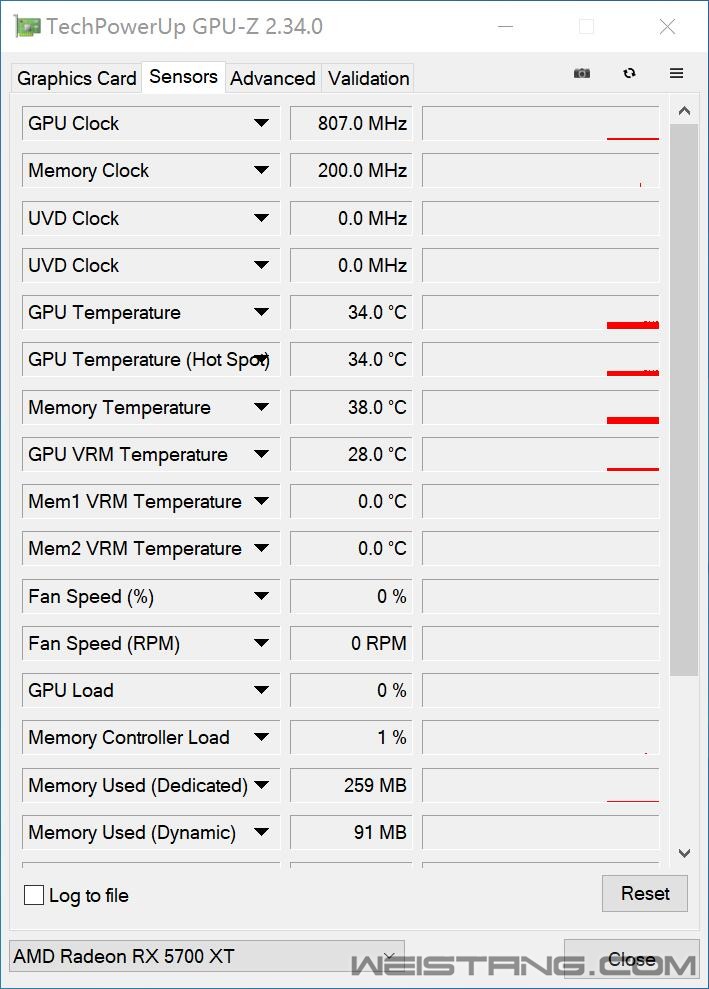Expand the Memory Clock sensor dropdown
Viewport: 709px width, 989px height.
point(261,170)
